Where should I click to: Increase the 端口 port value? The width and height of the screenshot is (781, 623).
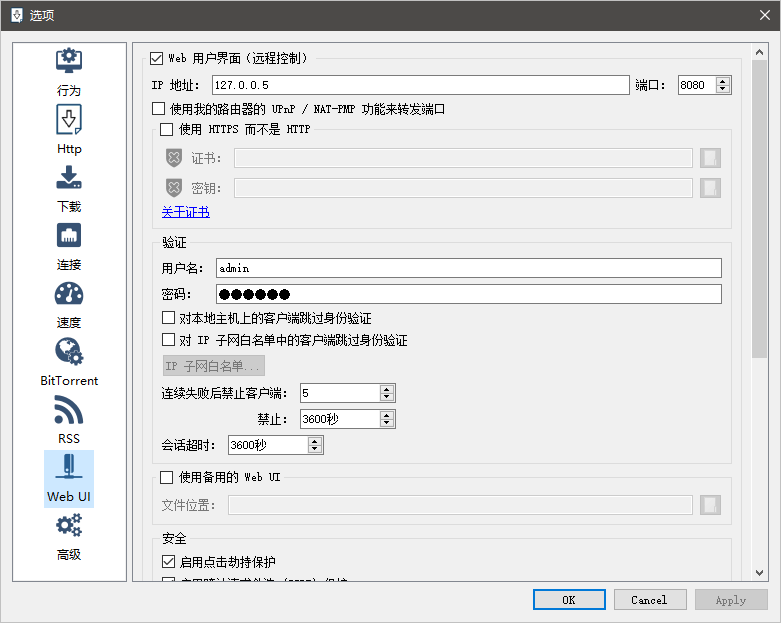(723, 81)
